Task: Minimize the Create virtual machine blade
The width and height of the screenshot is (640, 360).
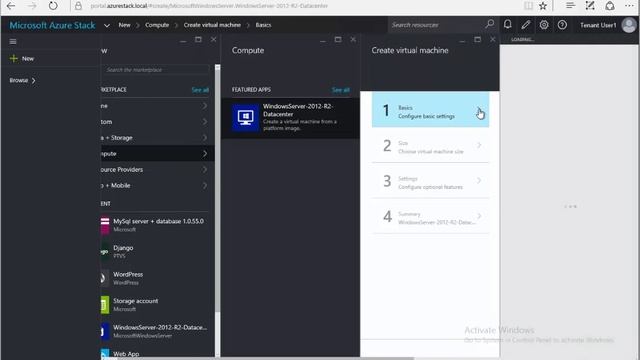Action: pos(462,40)
